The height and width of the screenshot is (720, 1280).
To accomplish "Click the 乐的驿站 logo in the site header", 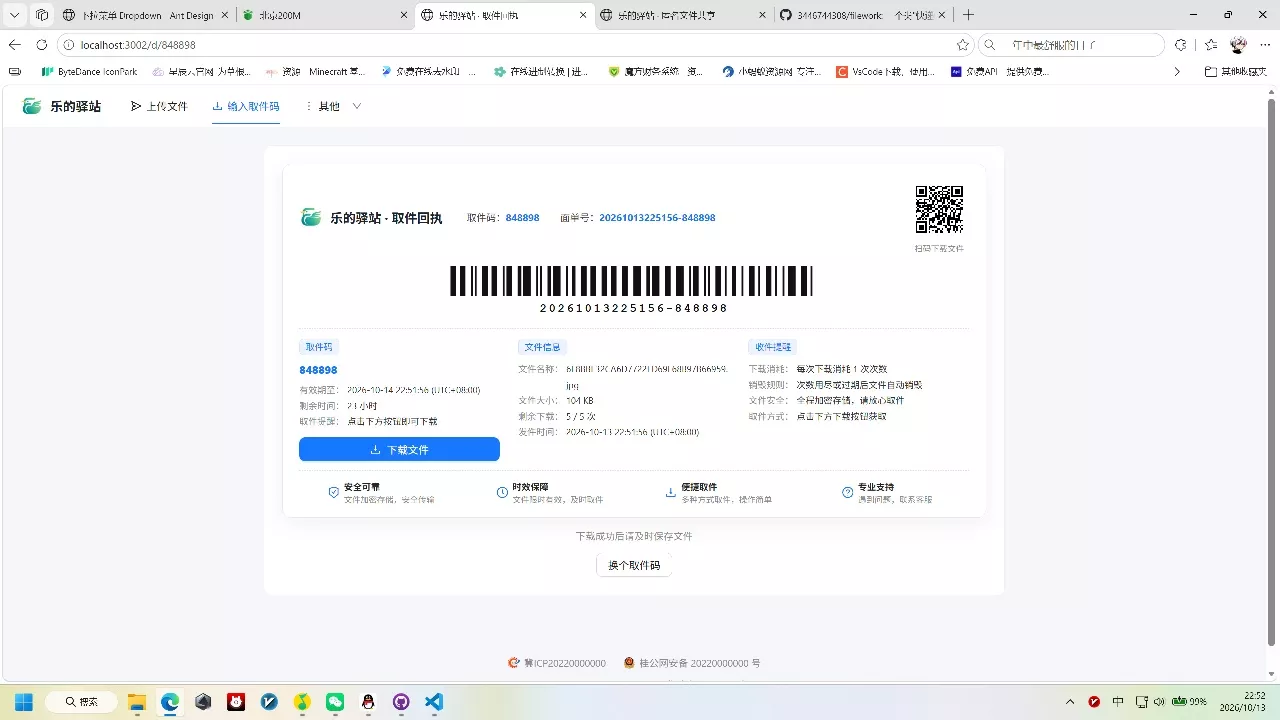I will (61, 106).
